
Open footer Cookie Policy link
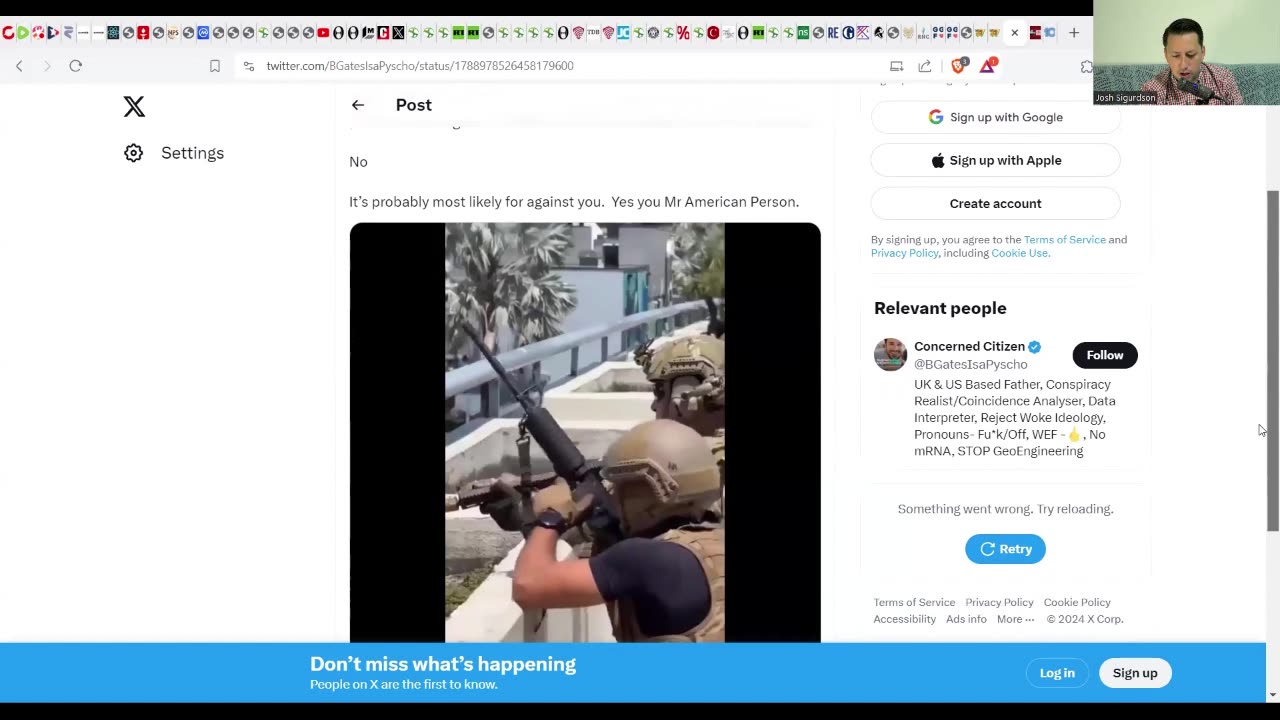pos(1077,602)
